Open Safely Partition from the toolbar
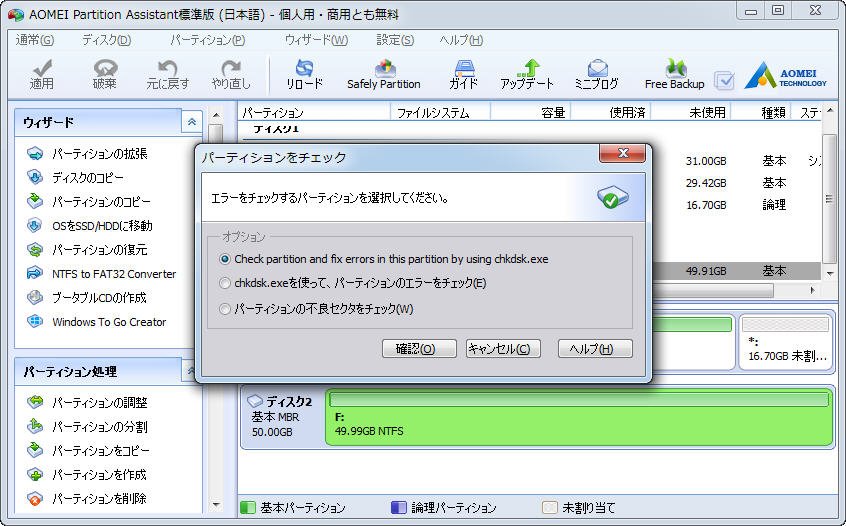Viewport: 846px width, 526px height. pyautogui.click(x=384, y=74)
